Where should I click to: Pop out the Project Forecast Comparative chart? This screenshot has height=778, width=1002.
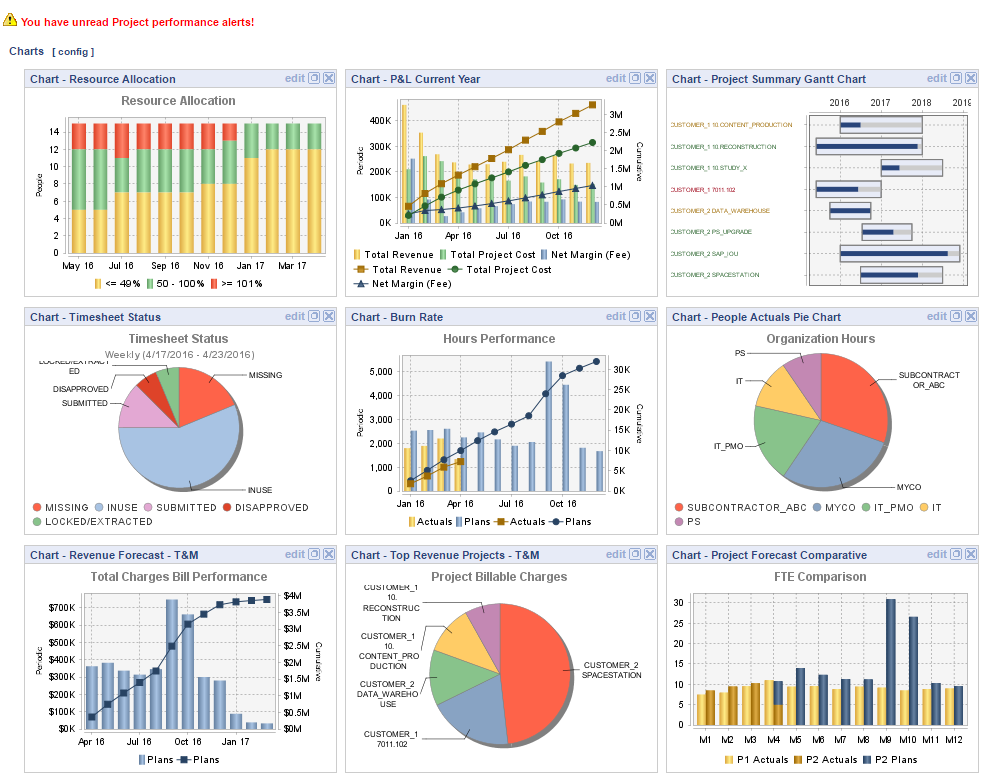point(955,554)
